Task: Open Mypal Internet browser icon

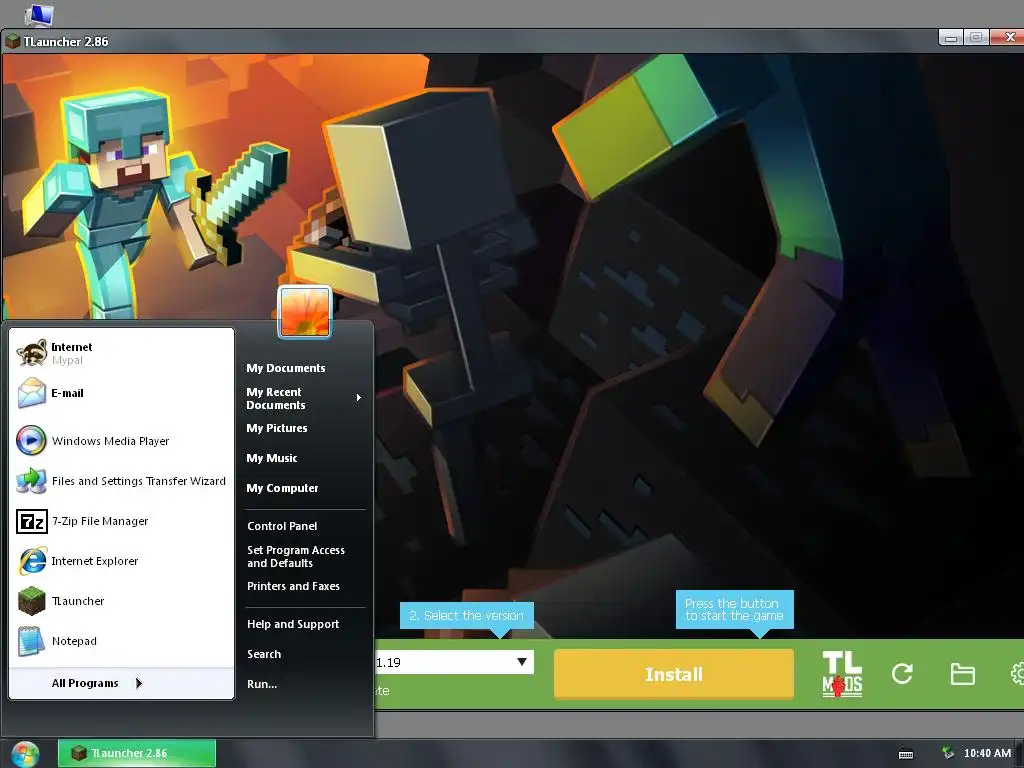Action: click(x=31, y=353)
